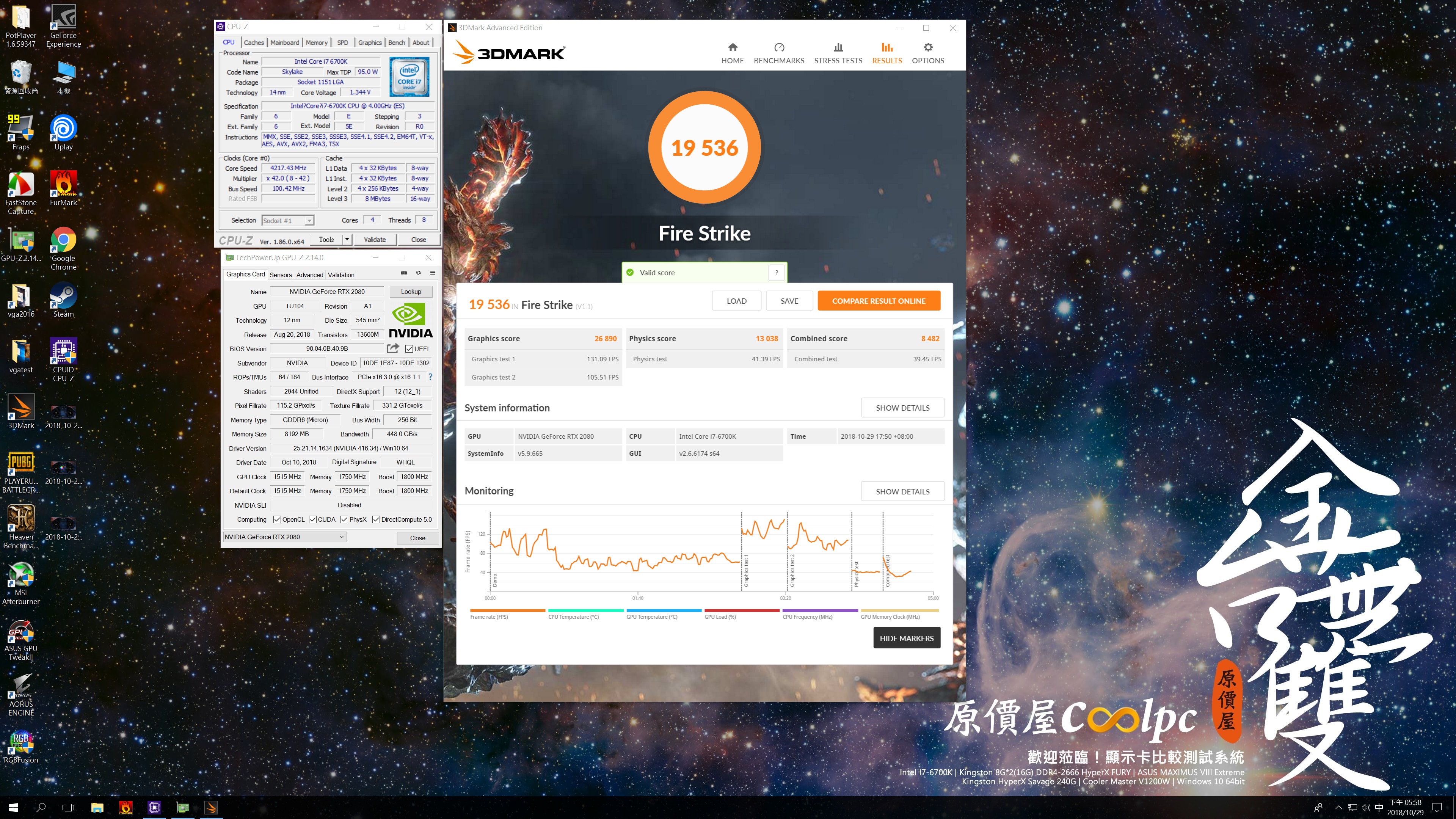This screenshot has height=819, width=1456.
Task: Open File Explorer from taskbar
Action: pyautogui.click(x=97, y=807)
